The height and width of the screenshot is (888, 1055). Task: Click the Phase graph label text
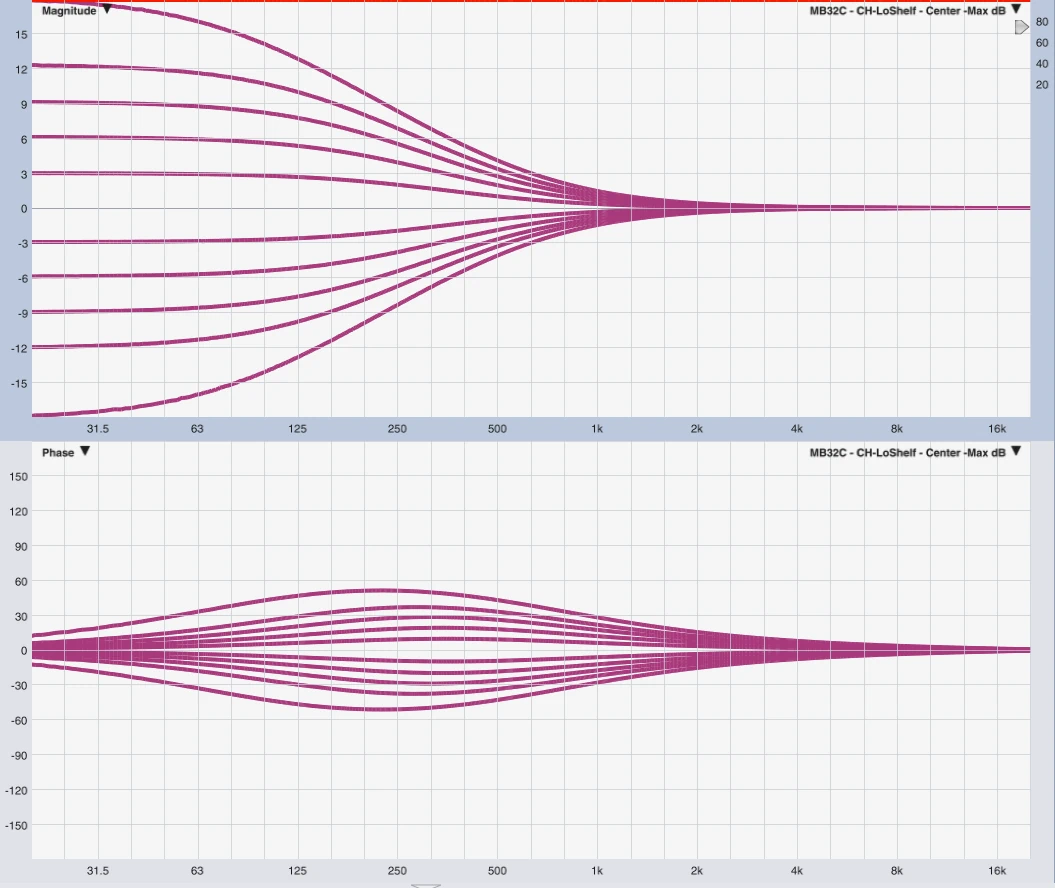coord(58,453)
